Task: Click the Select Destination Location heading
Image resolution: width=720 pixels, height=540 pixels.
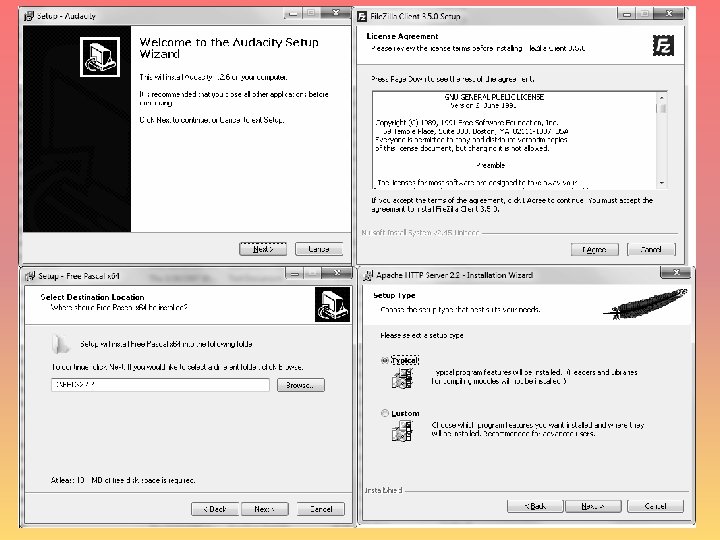Action: [92, 297]
